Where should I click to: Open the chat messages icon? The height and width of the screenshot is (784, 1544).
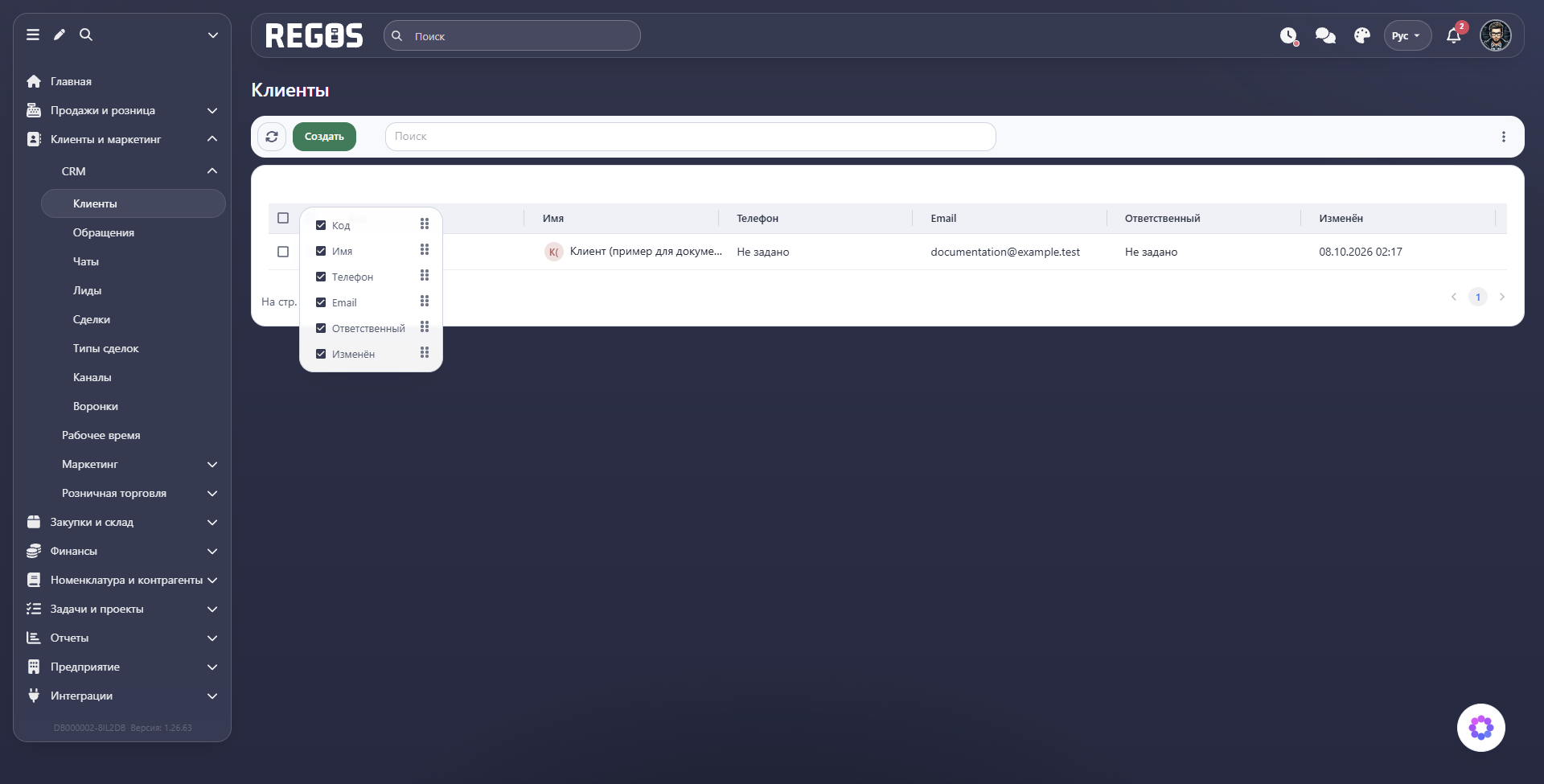click(x=1325, y=36)
